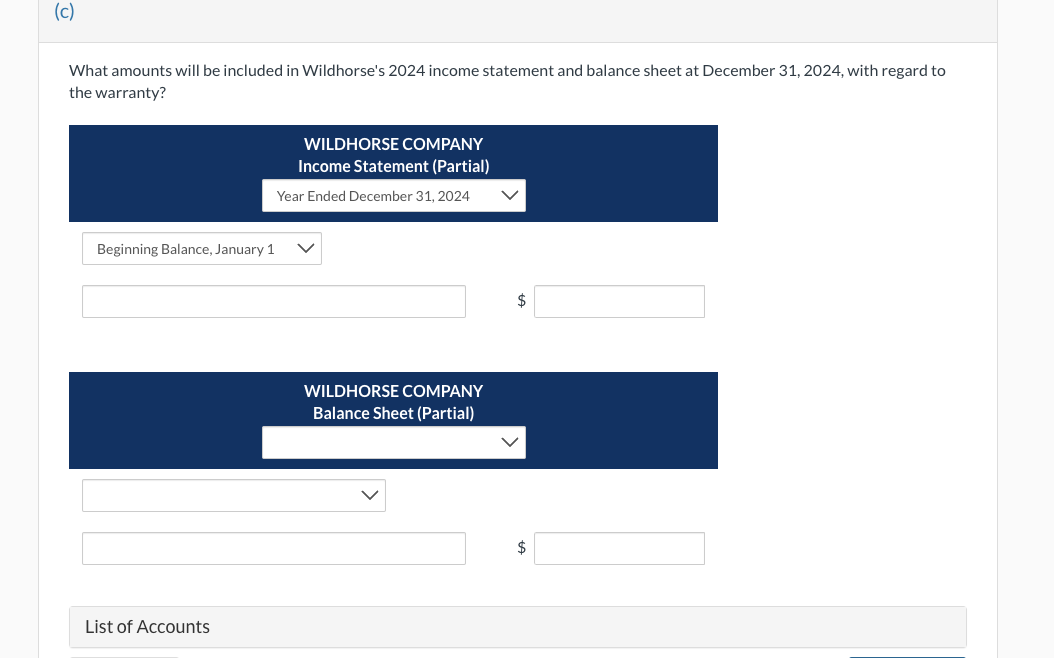Click the dollar amount field for the income statement

coord(619,300)
